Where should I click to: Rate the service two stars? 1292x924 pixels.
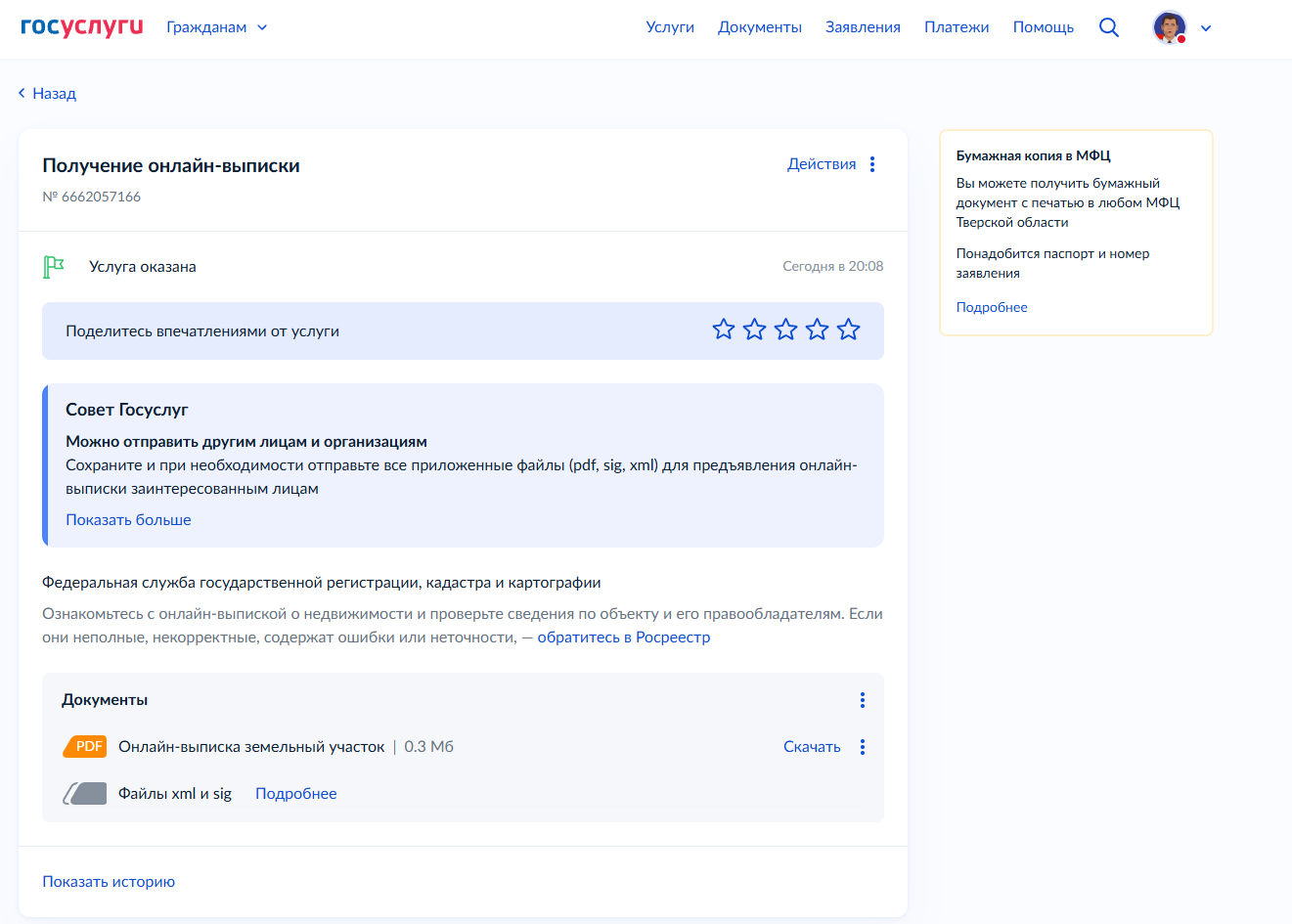point(755,330)
